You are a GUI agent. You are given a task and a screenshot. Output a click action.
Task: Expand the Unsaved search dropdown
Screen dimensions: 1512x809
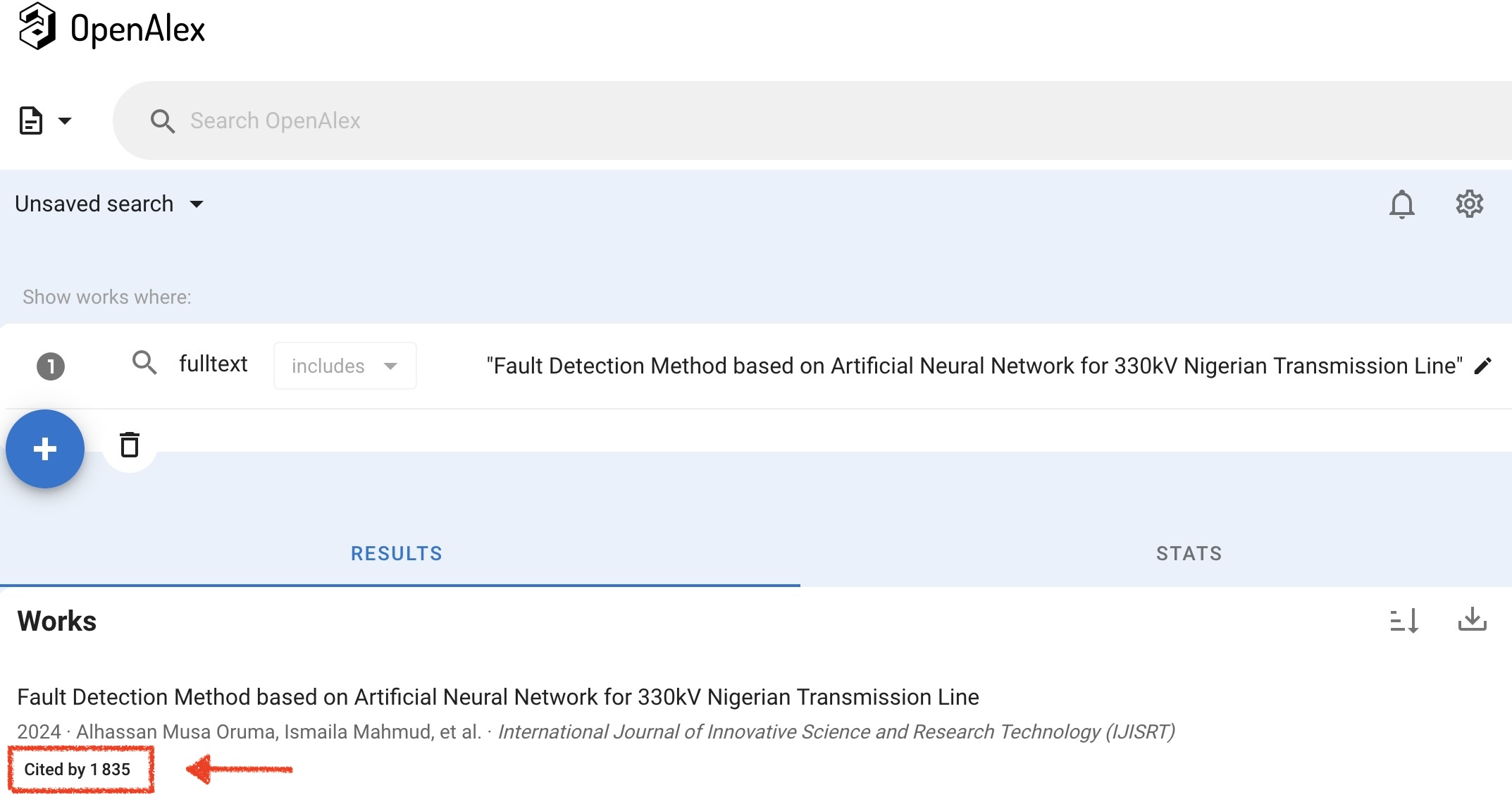tap(109, 204)
